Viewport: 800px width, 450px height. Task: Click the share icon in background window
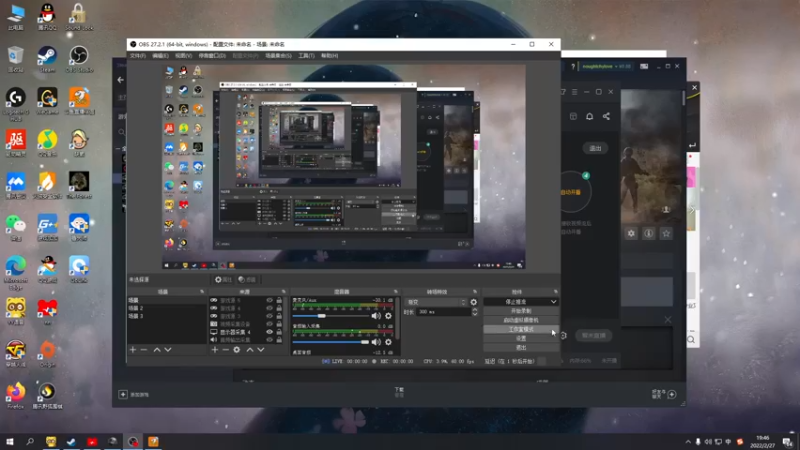click(x=606, y=116)
